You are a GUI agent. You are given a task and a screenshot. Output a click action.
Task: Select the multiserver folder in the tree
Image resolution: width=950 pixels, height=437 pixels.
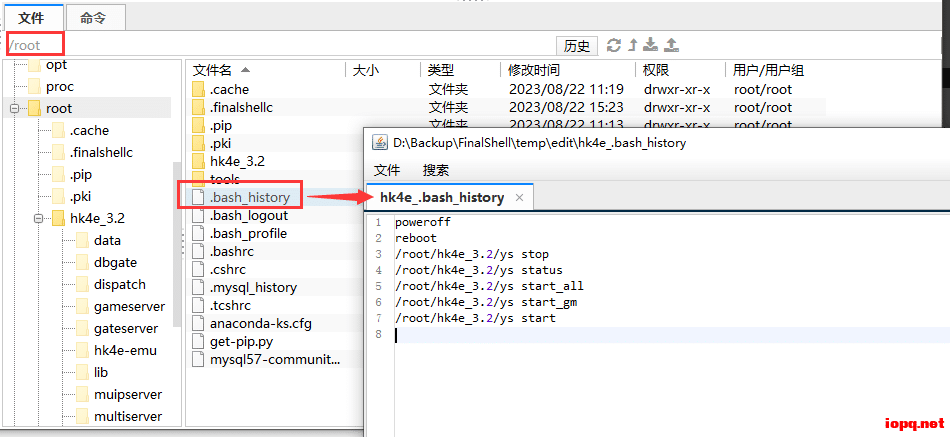click(128, 416)
